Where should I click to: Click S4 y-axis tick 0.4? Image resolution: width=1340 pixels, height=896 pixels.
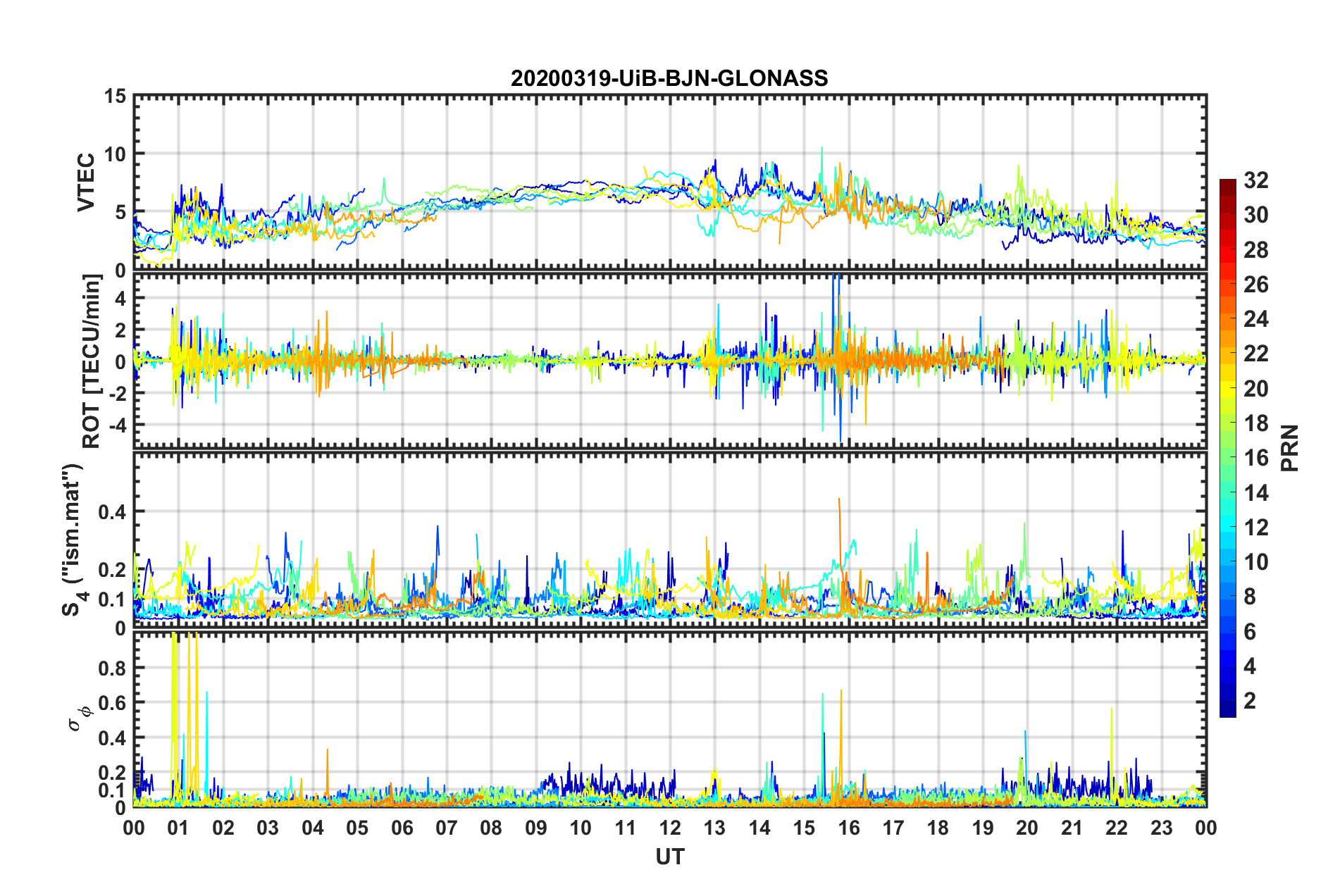[x=111, y=512]
